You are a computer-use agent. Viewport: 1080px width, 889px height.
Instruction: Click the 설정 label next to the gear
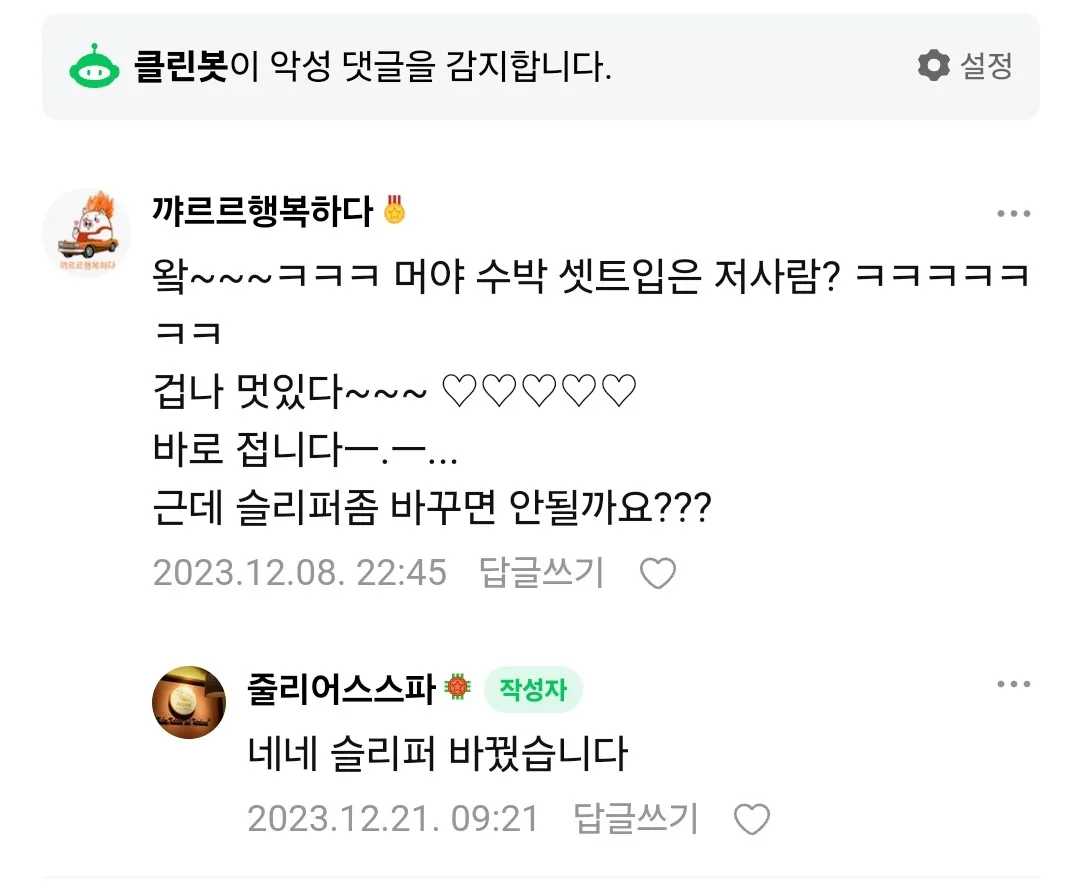(x=986, y=65)
